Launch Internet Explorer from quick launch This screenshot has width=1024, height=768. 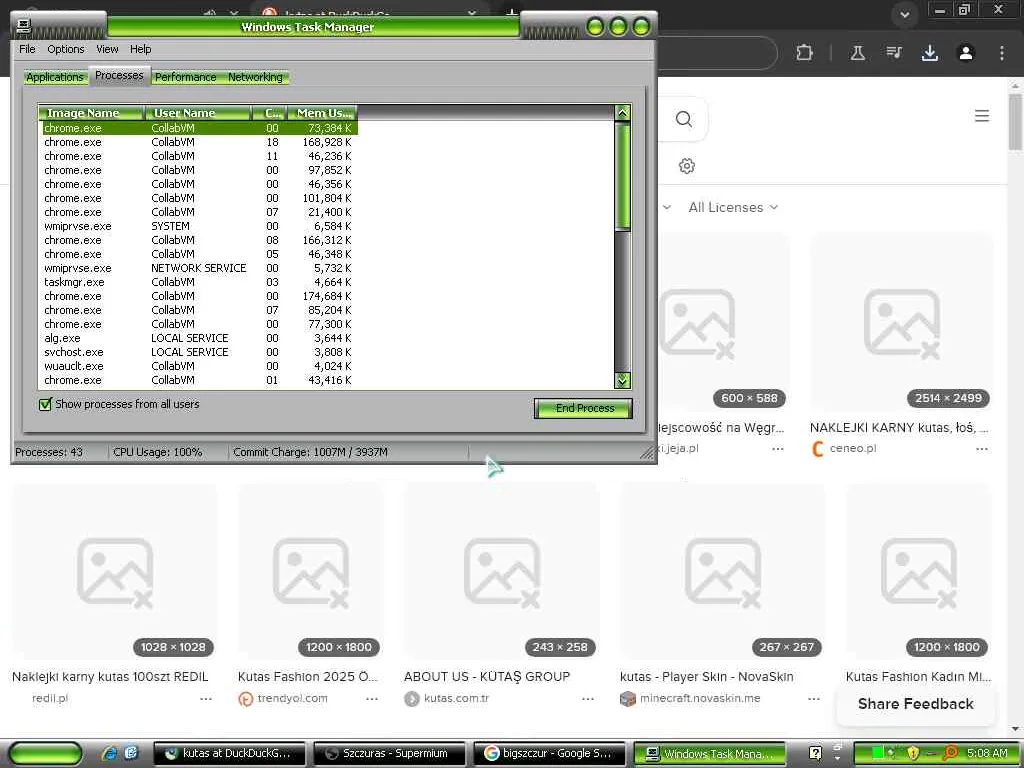(x=110, y=753)
